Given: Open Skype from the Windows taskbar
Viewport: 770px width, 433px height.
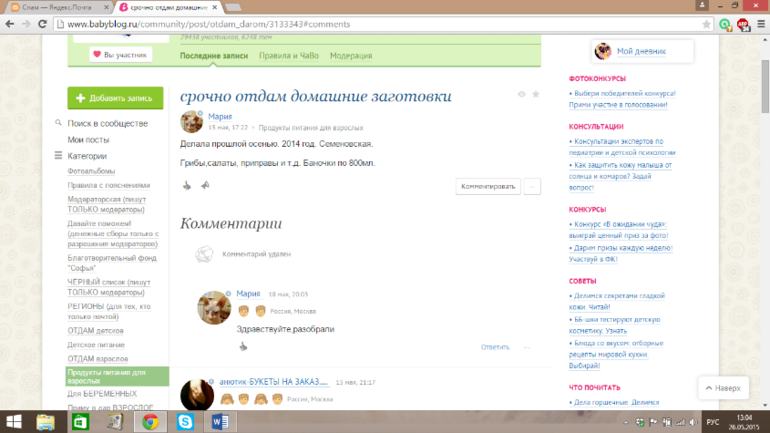Looking at the screenshot, I should pos(185,422).
